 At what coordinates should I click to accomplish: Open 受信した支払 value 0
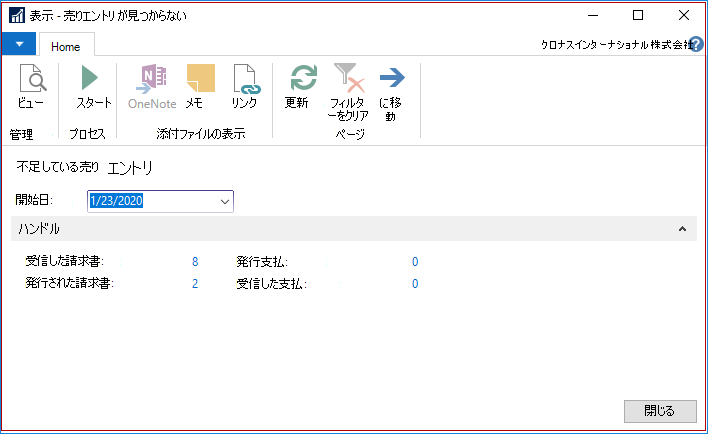(x=415, y=284)
